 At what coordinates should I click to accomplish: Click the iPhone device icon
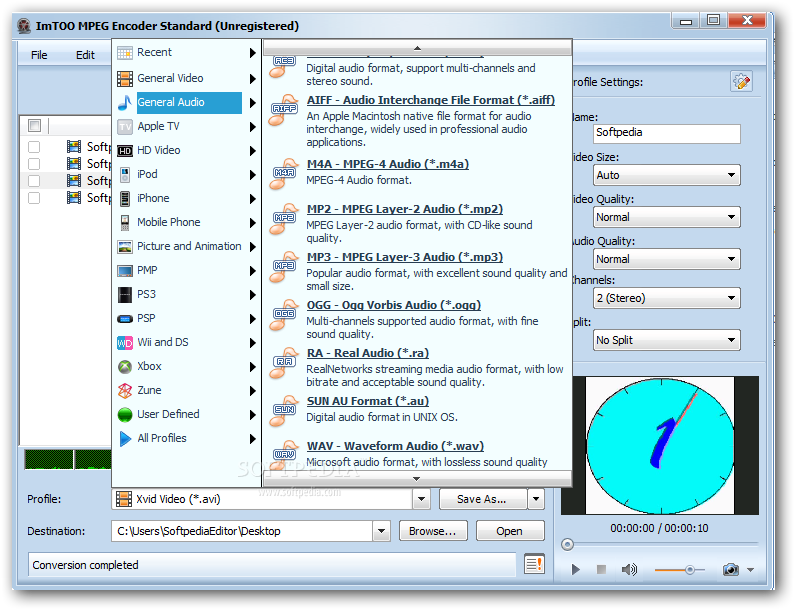coord(125,198)
